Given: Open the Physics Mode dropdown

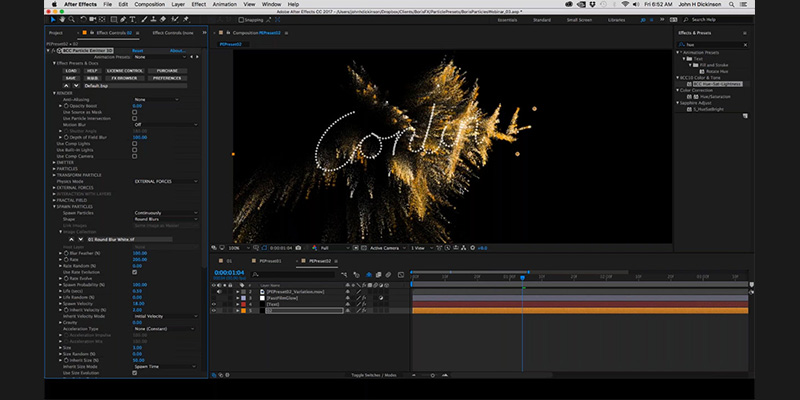Looking at the screenshot, I should tap(166, 182).
